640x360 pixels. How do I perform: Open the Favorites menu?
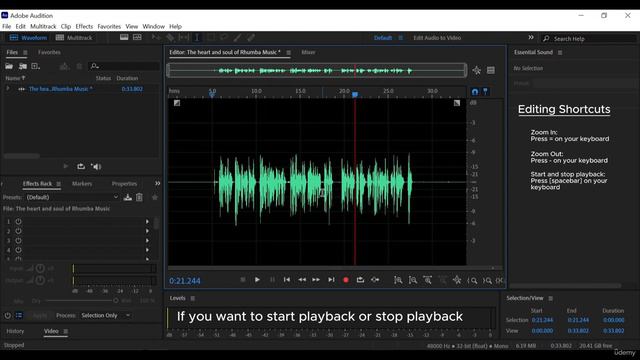[x=109, y=27]
